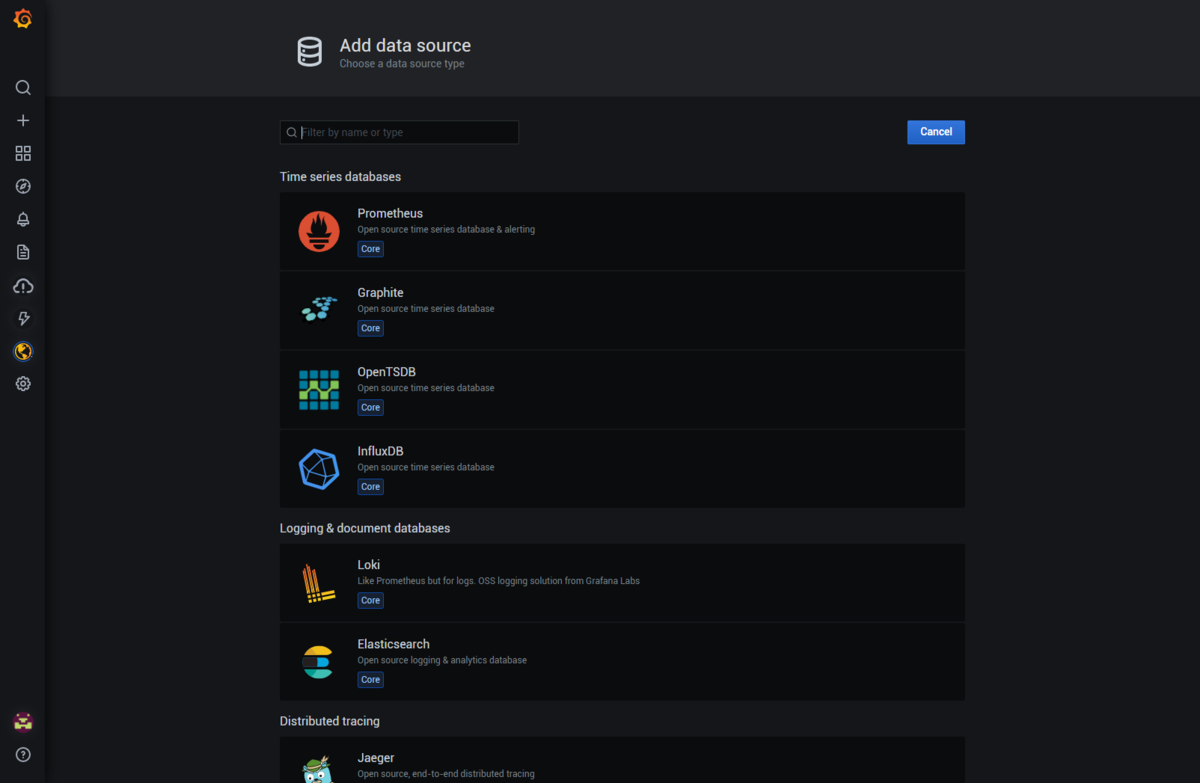Image resolution: width=1200 pixels, height=783 pixels.
Task: Click the 'Distributed tracing' heading
Action: click(x=330, y=721)
